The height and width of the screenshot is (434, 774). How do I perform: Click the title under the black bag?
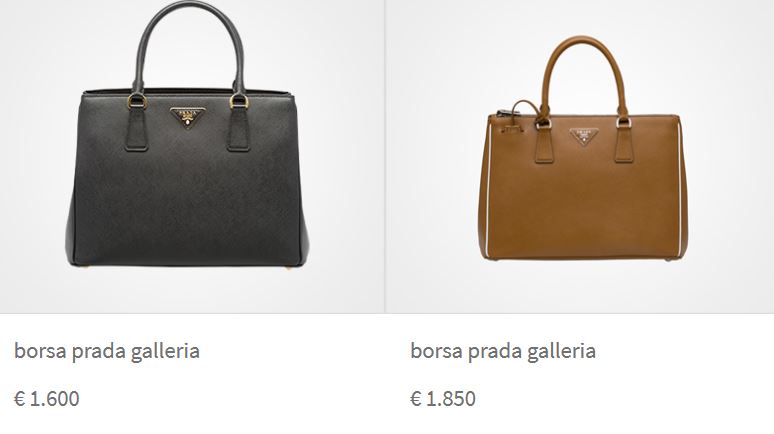coord(107,351)
